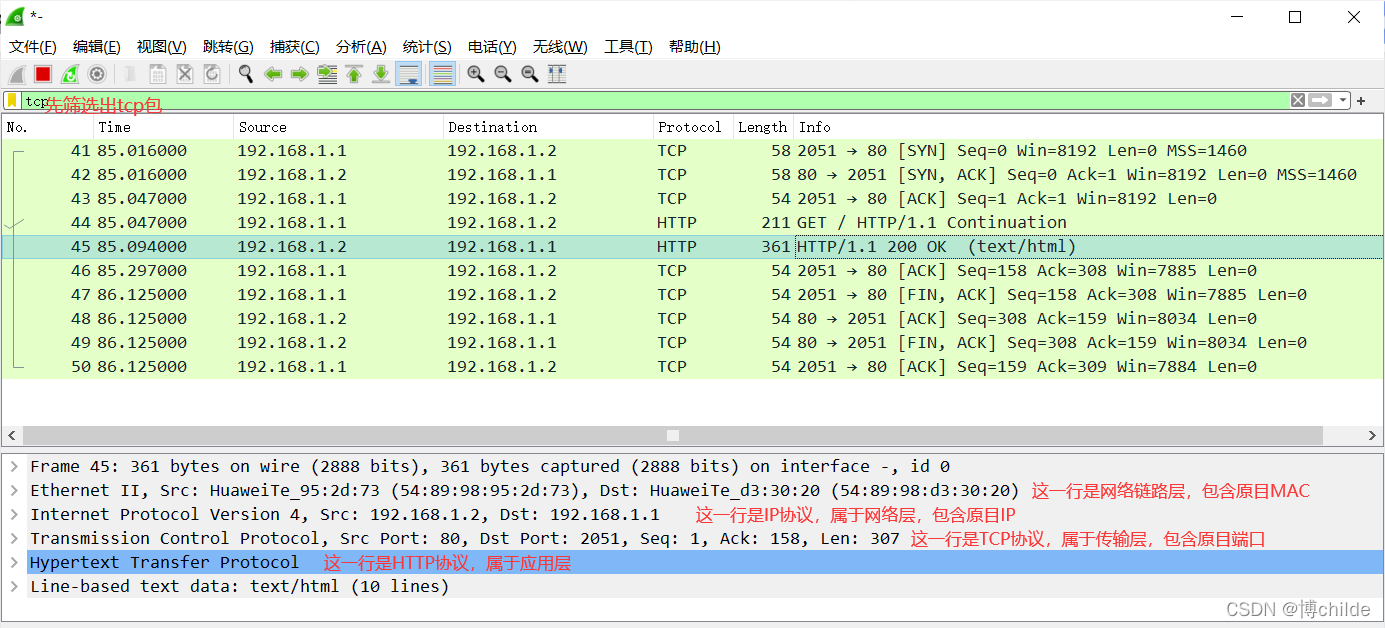Viewport: 1385px width, 628px height.
Task: Open capture options gear icon
Action: [97, 74]
